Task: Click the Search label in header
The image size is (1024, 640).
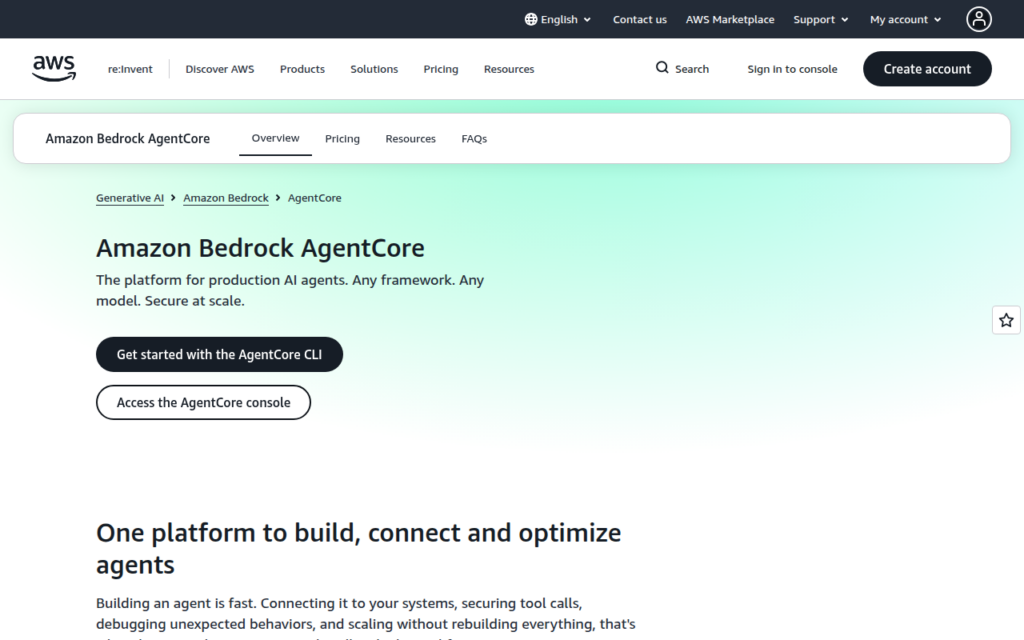Action: pos(692,69)
